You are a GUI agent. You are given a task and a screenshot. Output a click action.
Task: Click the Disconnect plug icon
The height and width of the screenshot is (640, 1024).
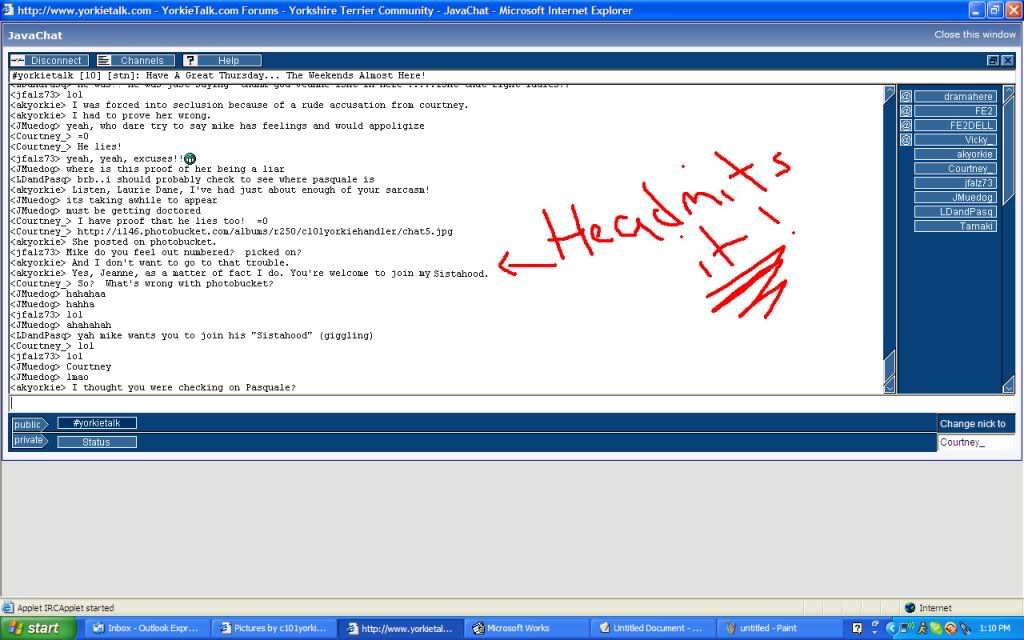[17, 61]
